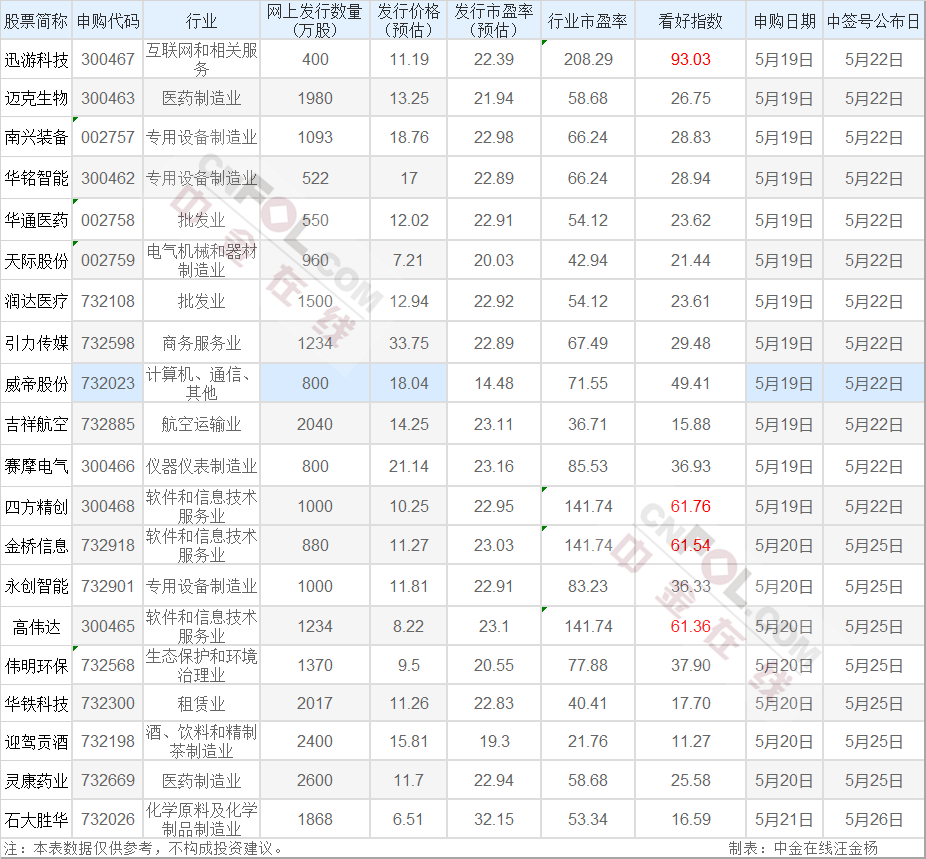
Task: Select stock name 永创智能
Action: coord(36,586)
